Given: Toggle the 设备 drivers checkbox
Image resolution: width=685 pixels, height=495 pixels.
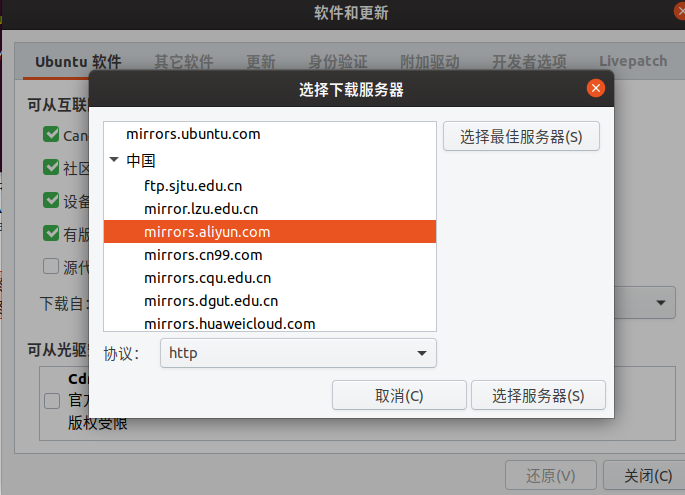Looking at the screenshot, I should tap(51, 201).
